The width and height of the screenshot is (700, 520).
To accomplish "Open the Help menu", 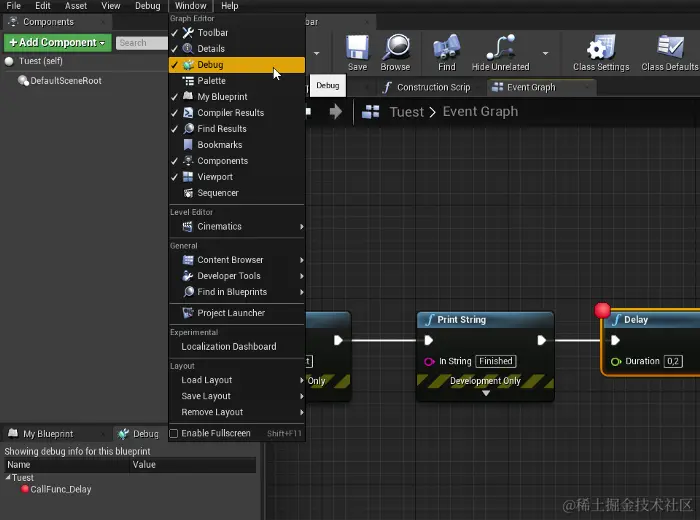I will tap(229, 6).
